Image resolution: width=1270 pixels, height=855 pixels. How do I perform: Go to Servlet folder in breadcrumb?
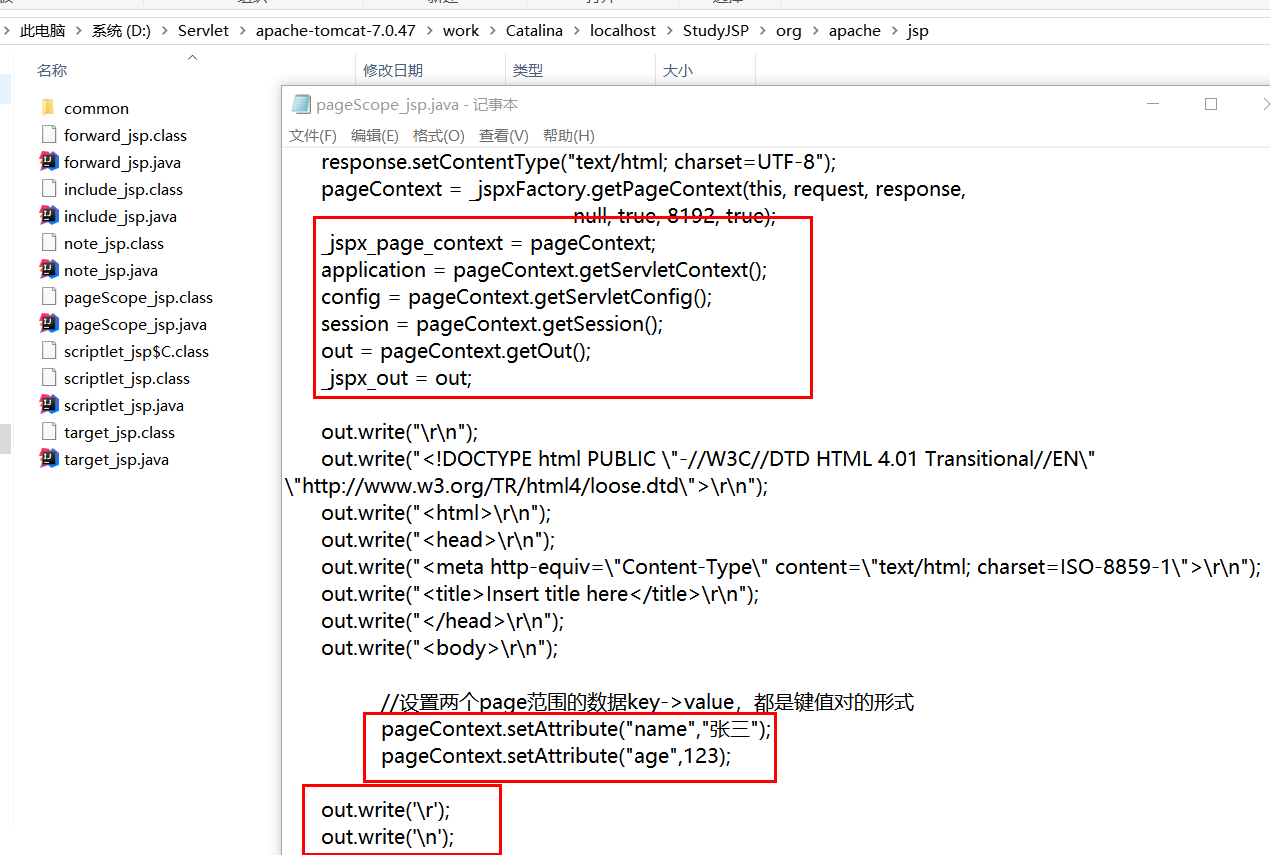pyautogui.click(x=204, y=31)
